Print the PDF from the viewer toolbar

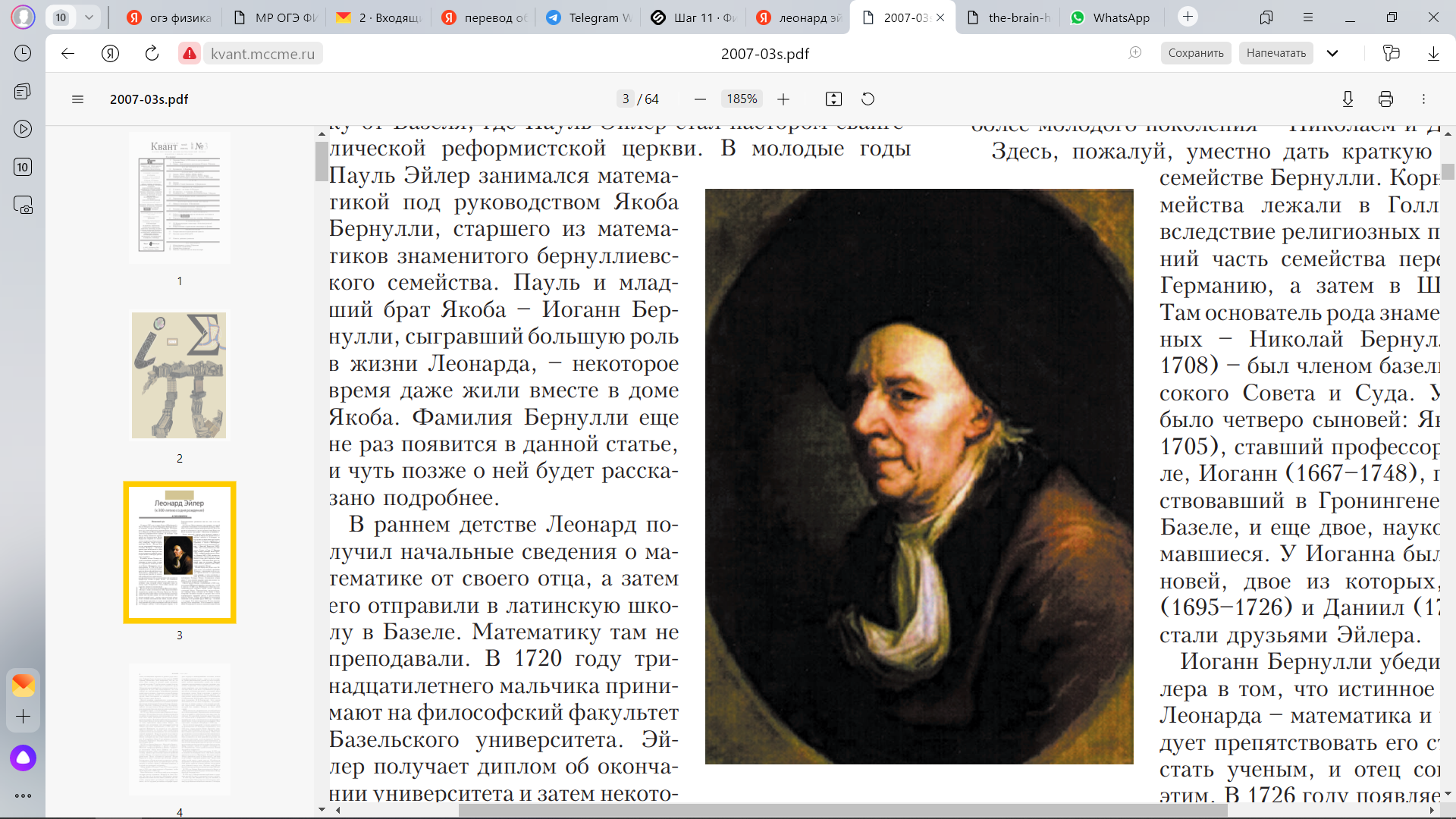pos(1385,99)
